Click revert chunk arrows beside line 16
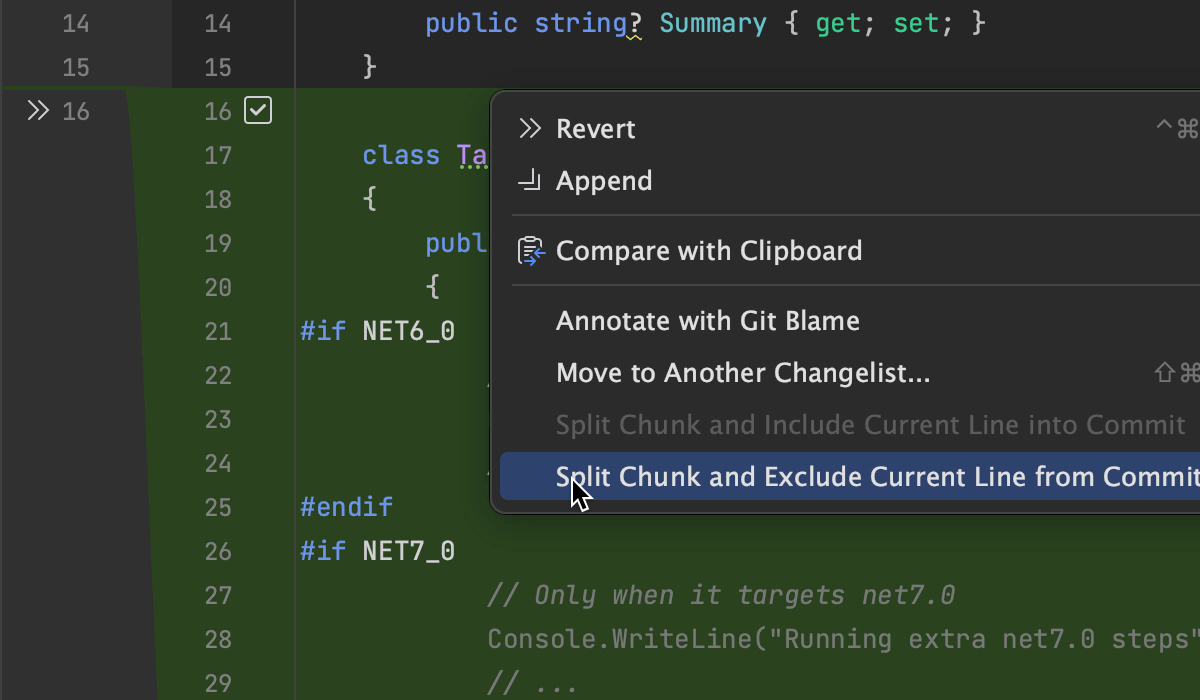The height and width of the screenshot is (700, 1200). coord(38,111)
